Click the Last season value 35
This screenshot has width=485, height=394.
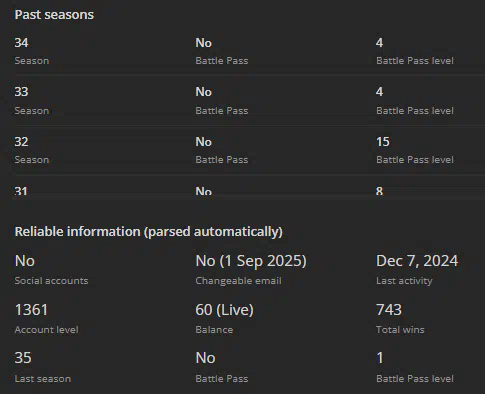(23, 358)
